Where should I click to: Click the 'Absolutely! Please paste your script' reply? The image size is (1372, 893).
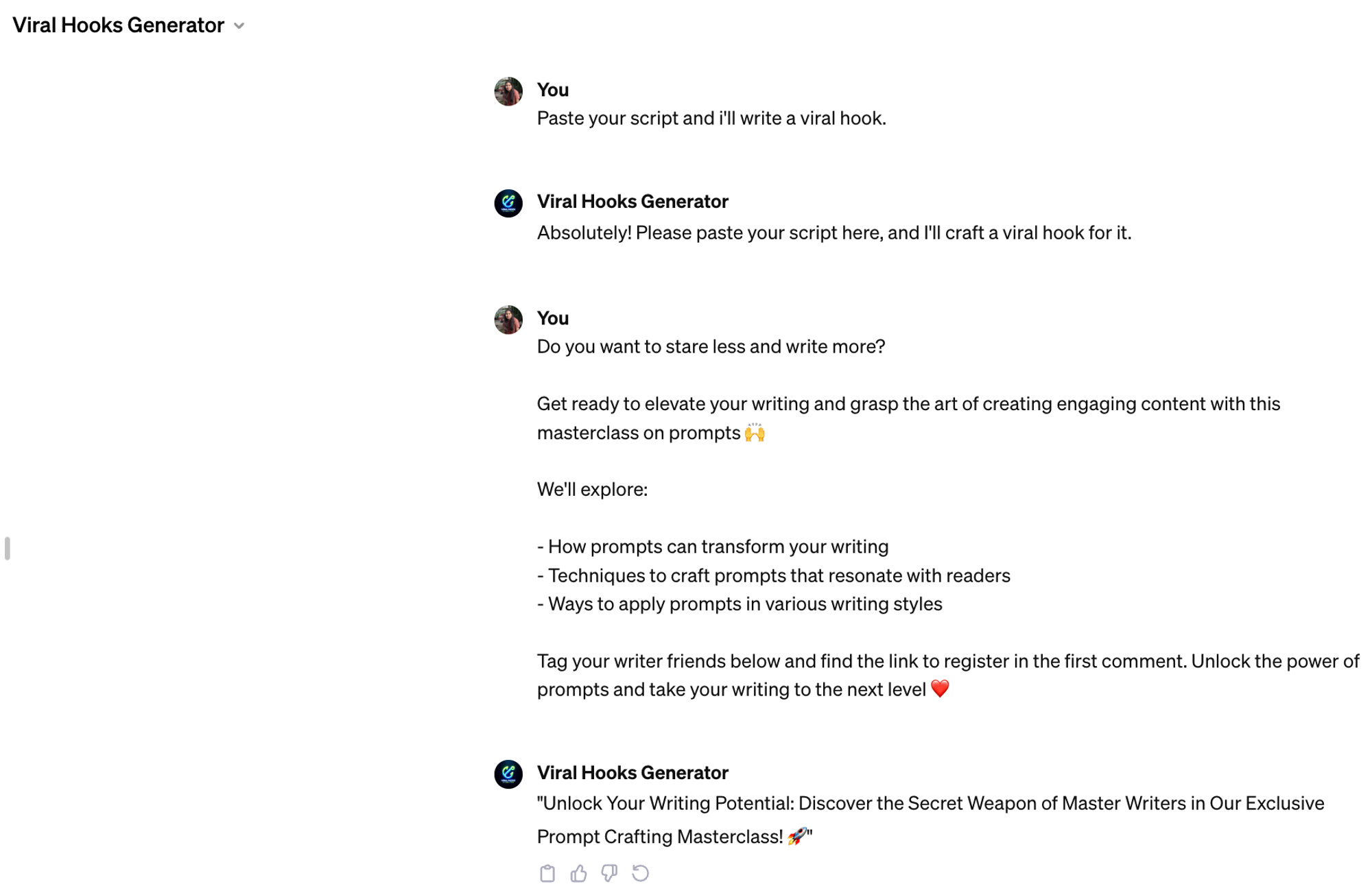point(833,233)
